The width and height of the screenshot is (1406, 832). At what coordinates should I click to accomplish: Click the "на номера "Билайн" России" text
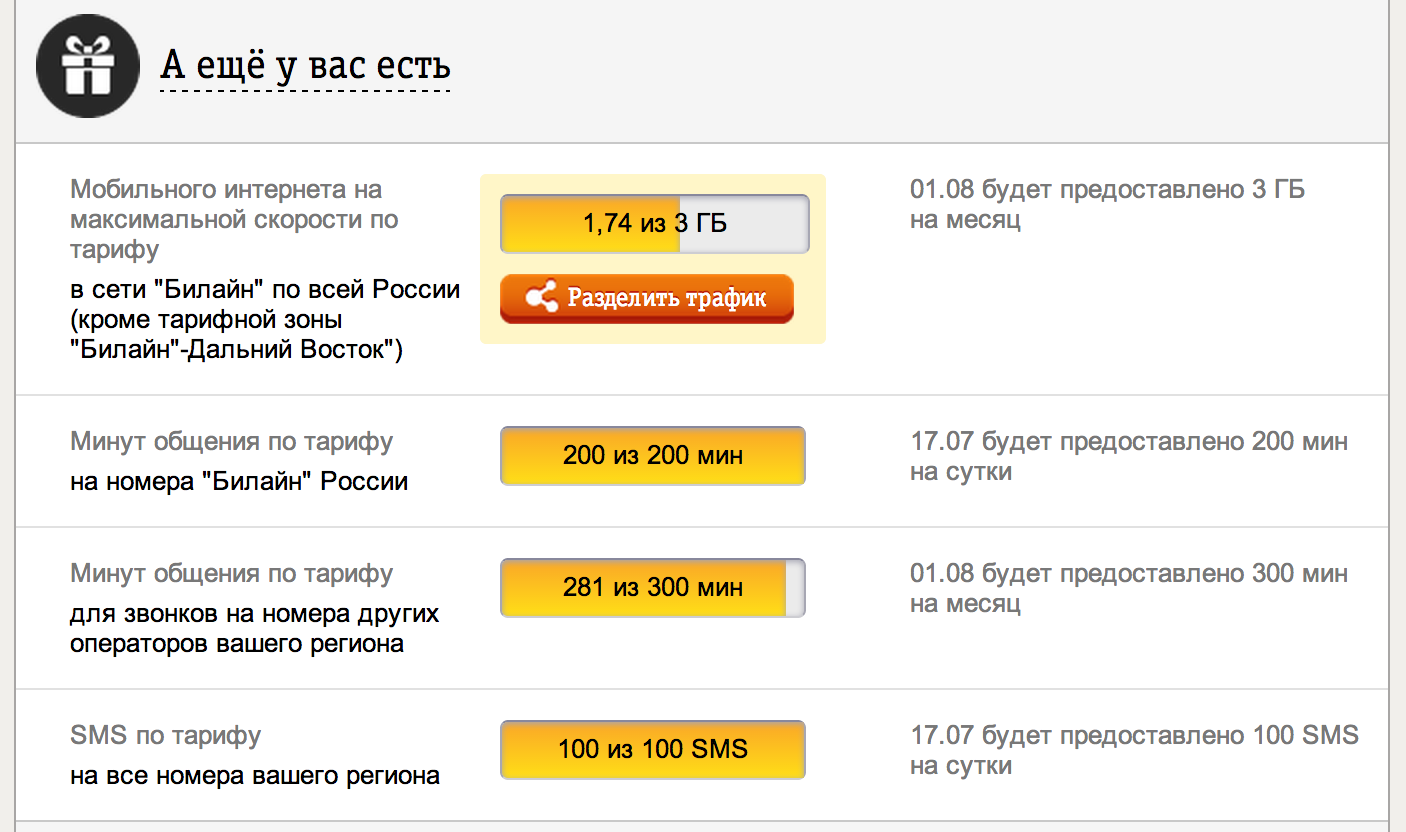(239, 481)
